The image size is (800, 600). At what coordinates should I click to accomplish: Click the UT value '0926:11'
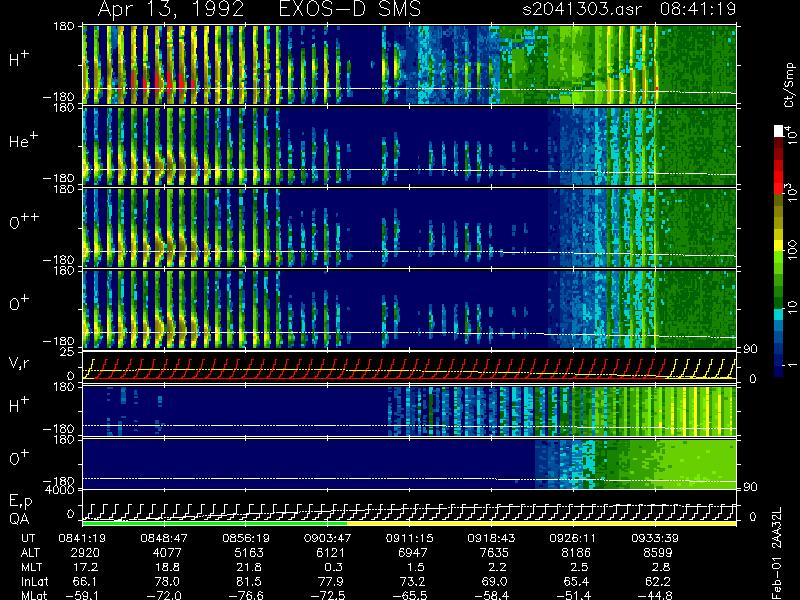point(573,538)
